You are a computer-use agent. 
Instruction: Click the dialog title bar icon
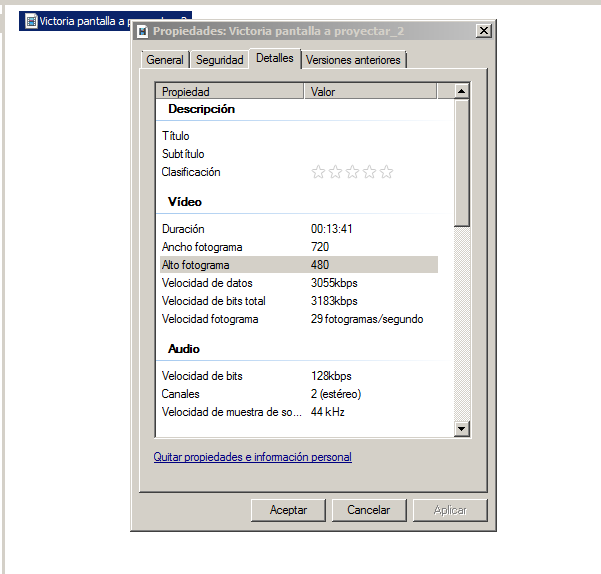coord(143,31)
